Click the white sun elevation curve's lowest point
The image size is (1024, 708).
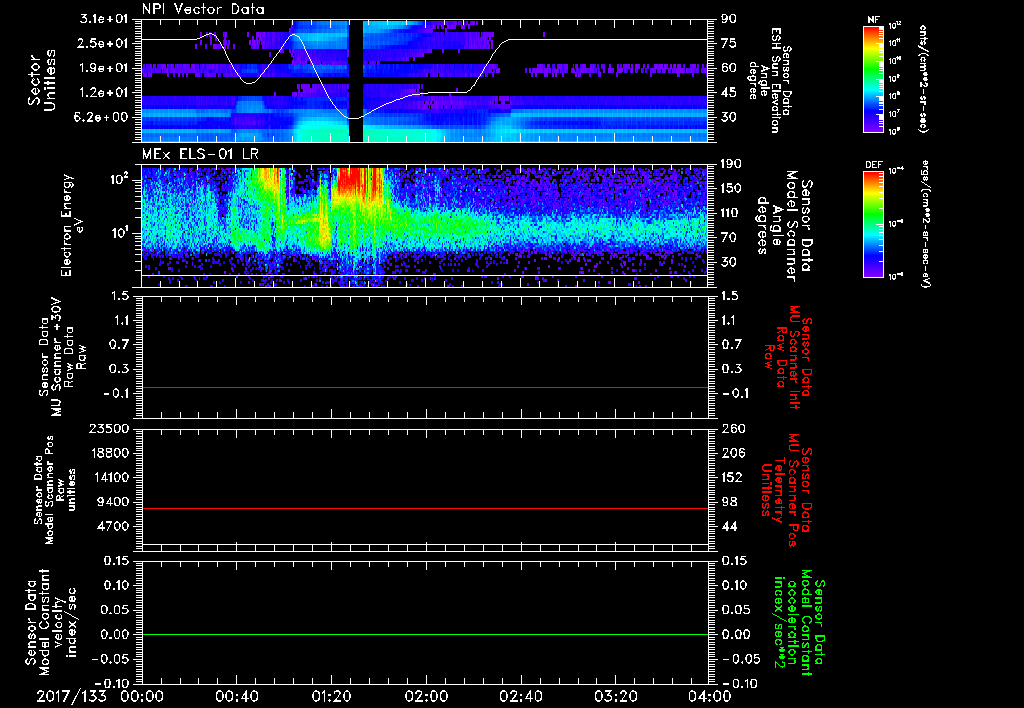point(353,118)
